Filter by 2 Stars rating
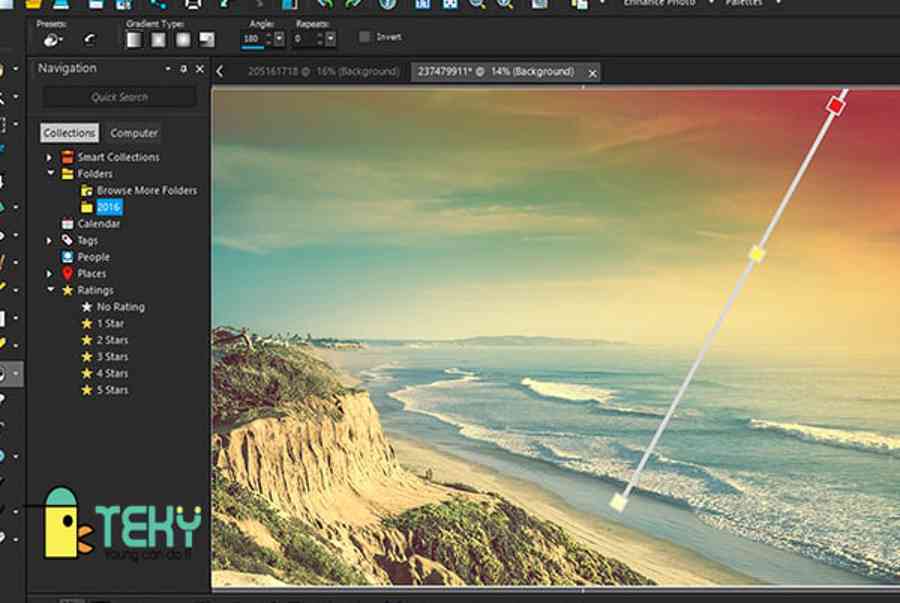The image size is (900, 603). pyautogui.click(x=112, y=340)
